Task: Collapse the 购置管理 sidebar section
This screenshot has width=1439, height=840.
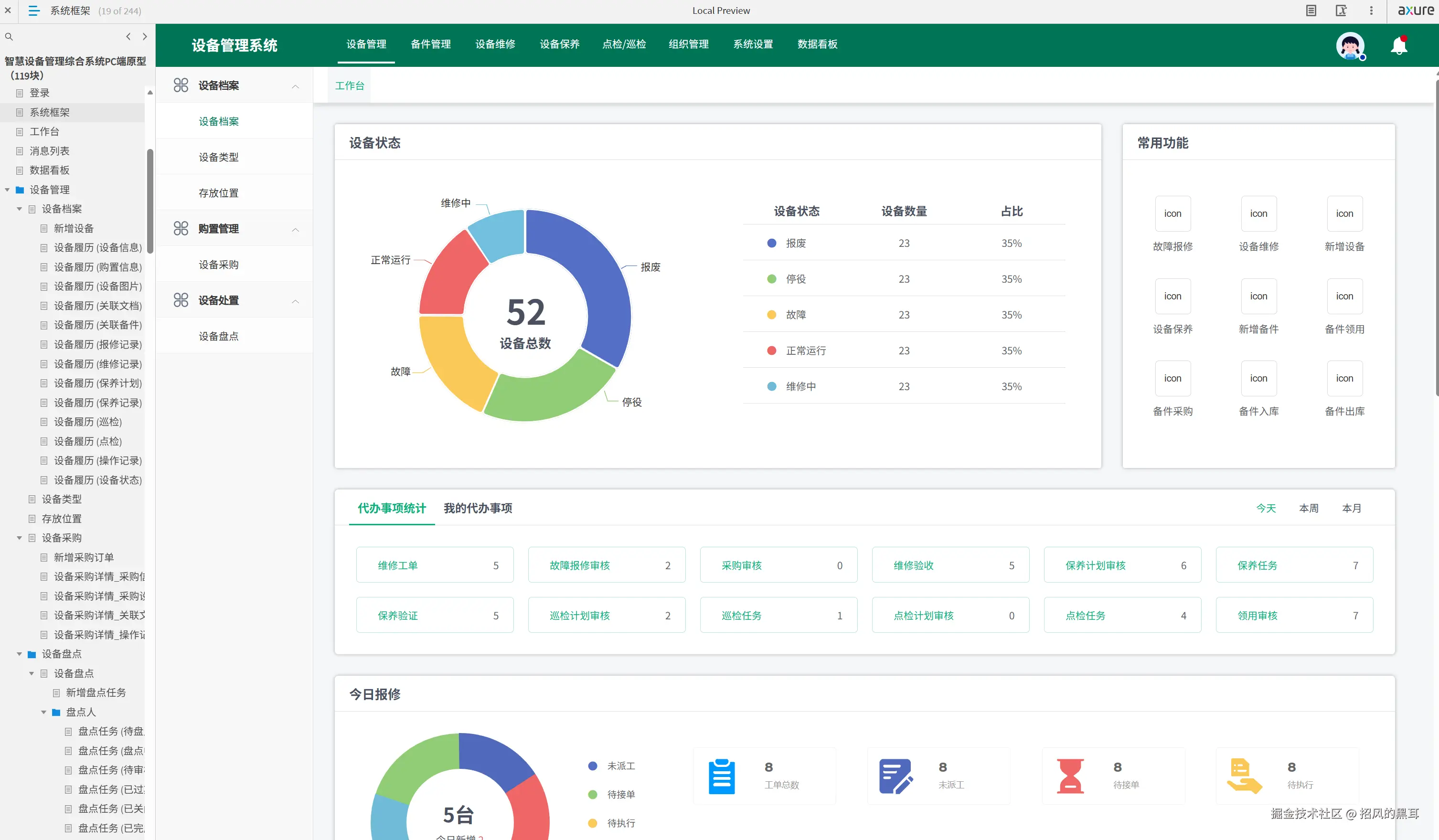Action: (x=295, y=230)
